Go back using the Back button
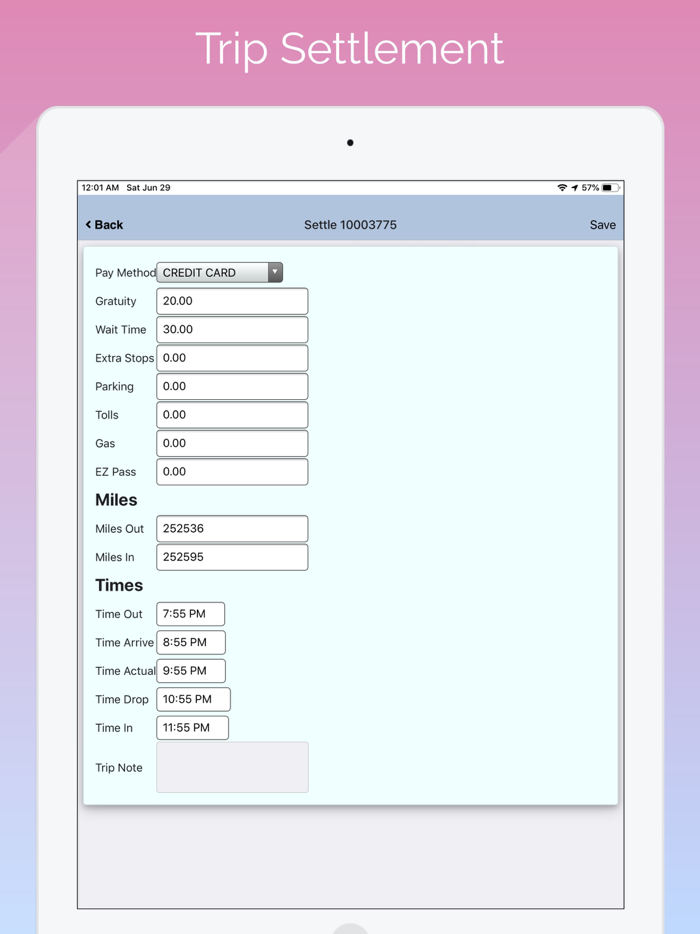 point(104,225)
